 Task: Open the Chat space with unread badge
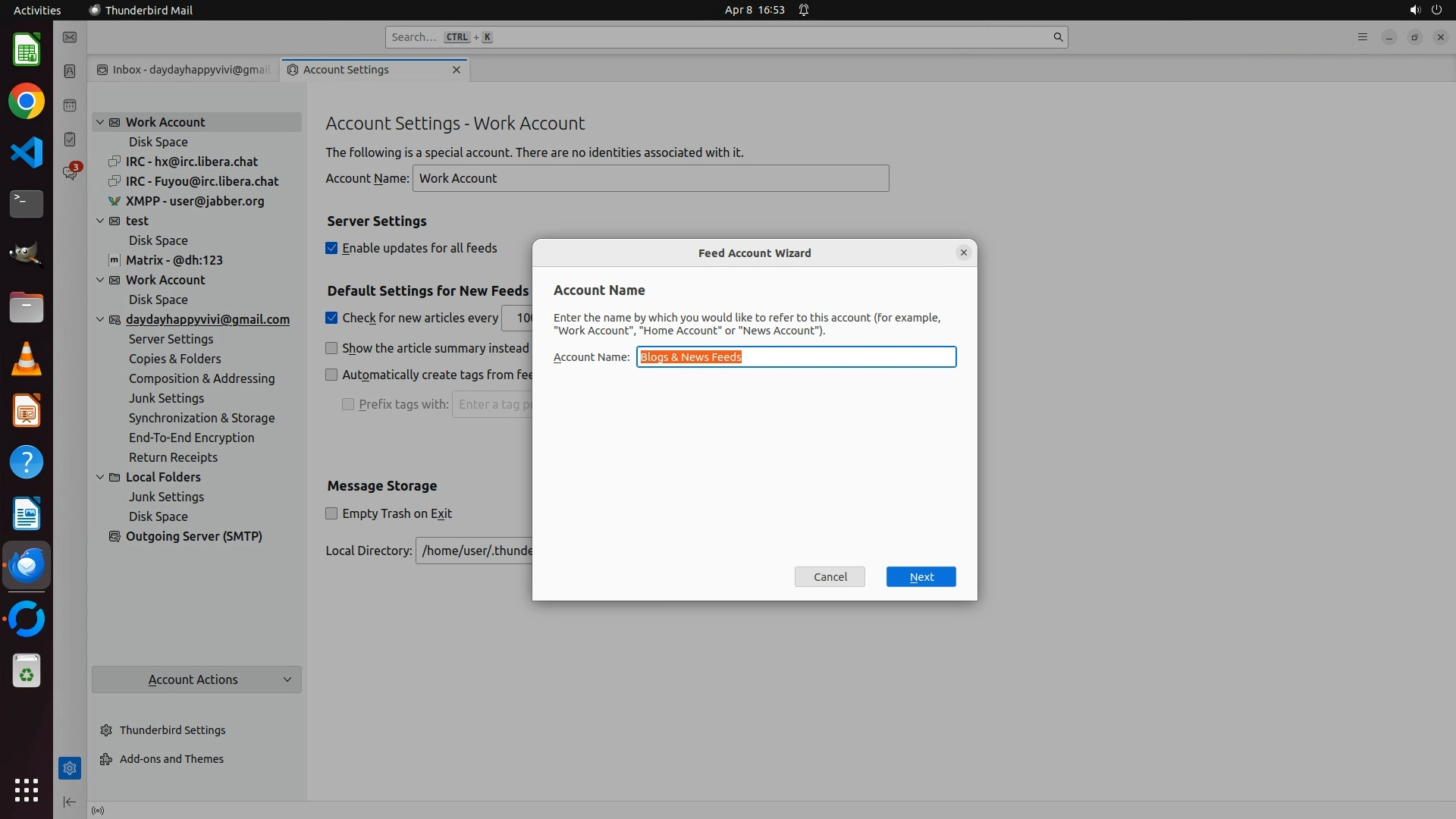[70, 174]
